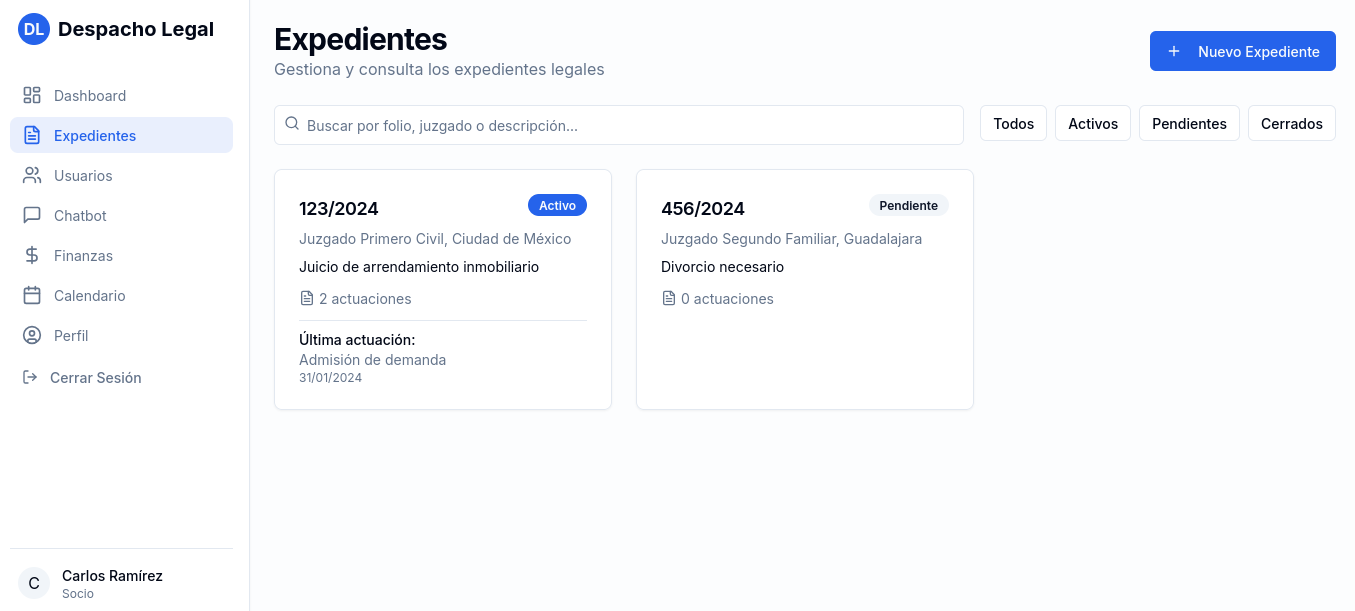This screenshot has width=1355, height=611.
Task: Click the 0 actuaciones count
Action: point(727,299)
